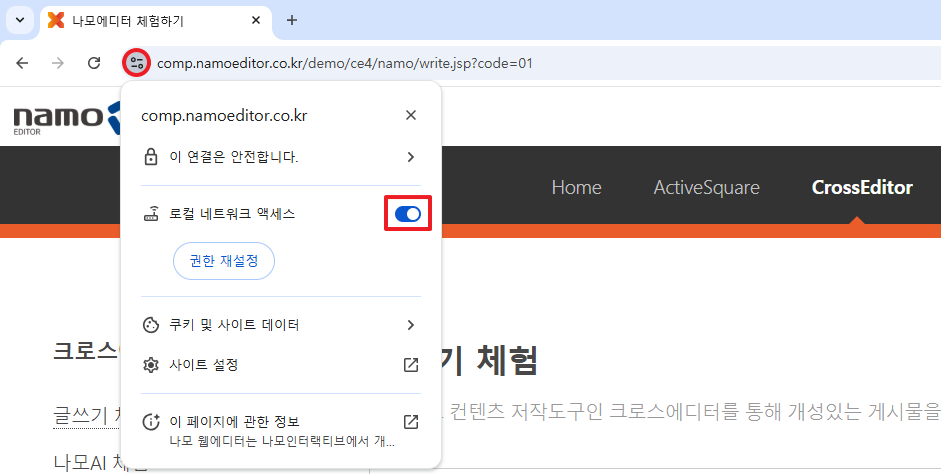941x474 pixels.
Task: Open 사이트 설정 from the popup
Action: point(205,365)
